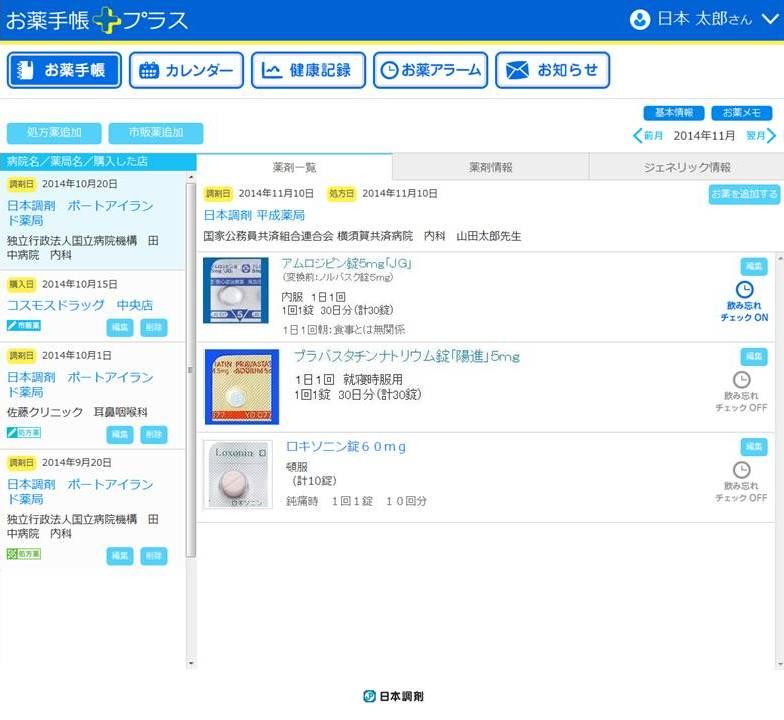Switch to the 薬剤情報 tab
Viewport: 784px width, 720px height.
(490, 167)
